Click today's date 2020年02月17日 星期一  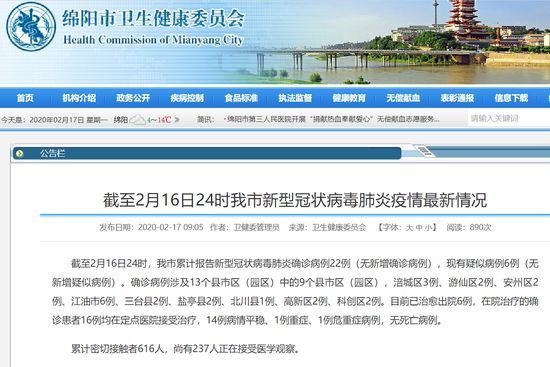[68, 120]
